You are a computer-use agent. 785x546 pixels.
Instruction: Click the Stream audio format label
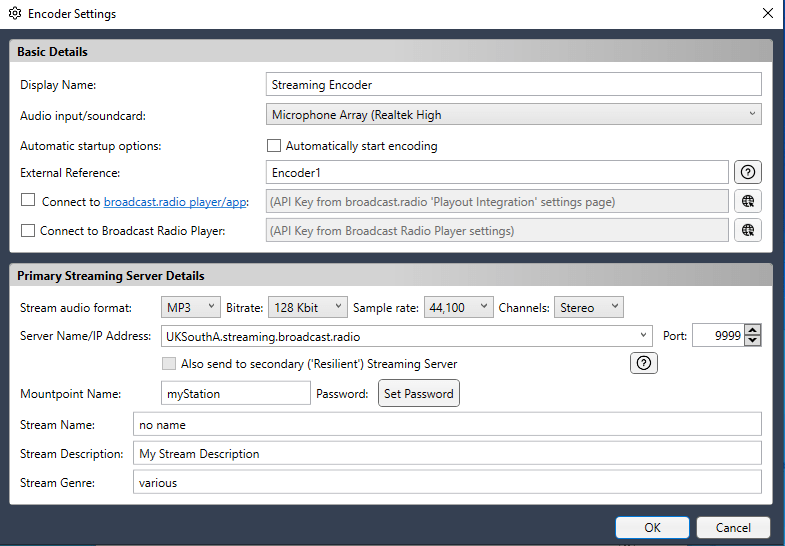click(76, 308)
